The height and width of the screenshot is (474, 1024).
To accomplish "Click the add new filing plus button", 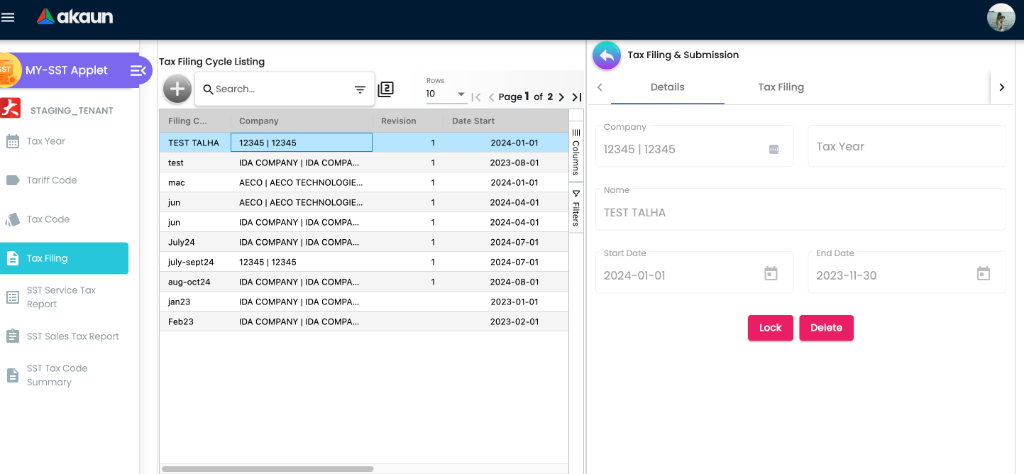I will click(x=177, y=89).
